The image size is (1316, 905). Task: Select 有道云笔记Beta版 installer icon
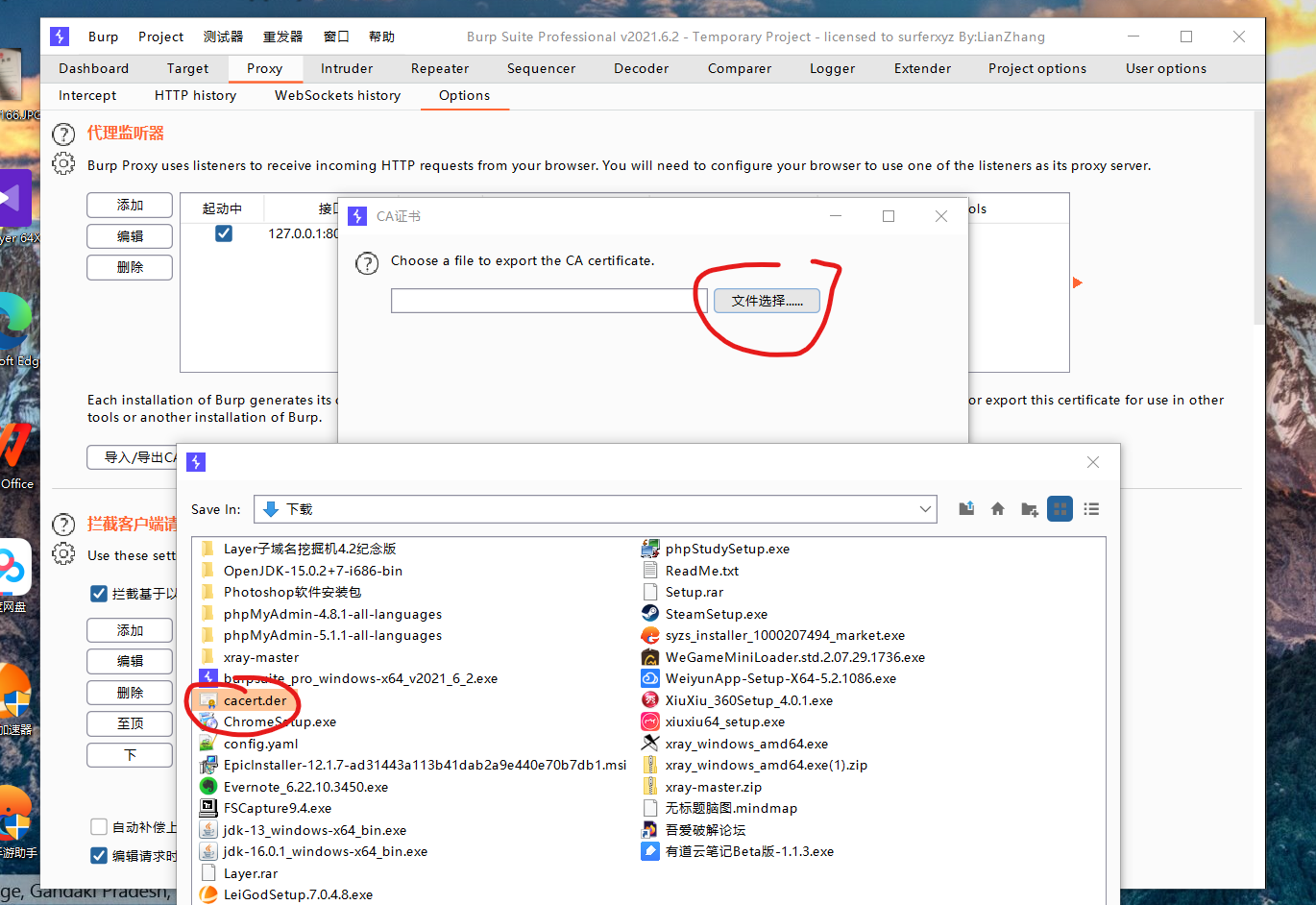coord(650,851)
